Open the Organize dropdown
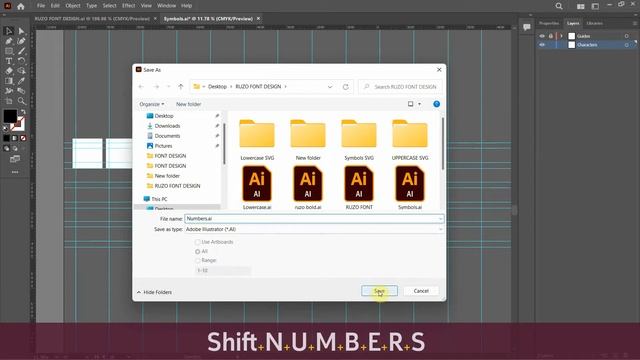This screenshot has height=360, width=640. tap(151, 104)
